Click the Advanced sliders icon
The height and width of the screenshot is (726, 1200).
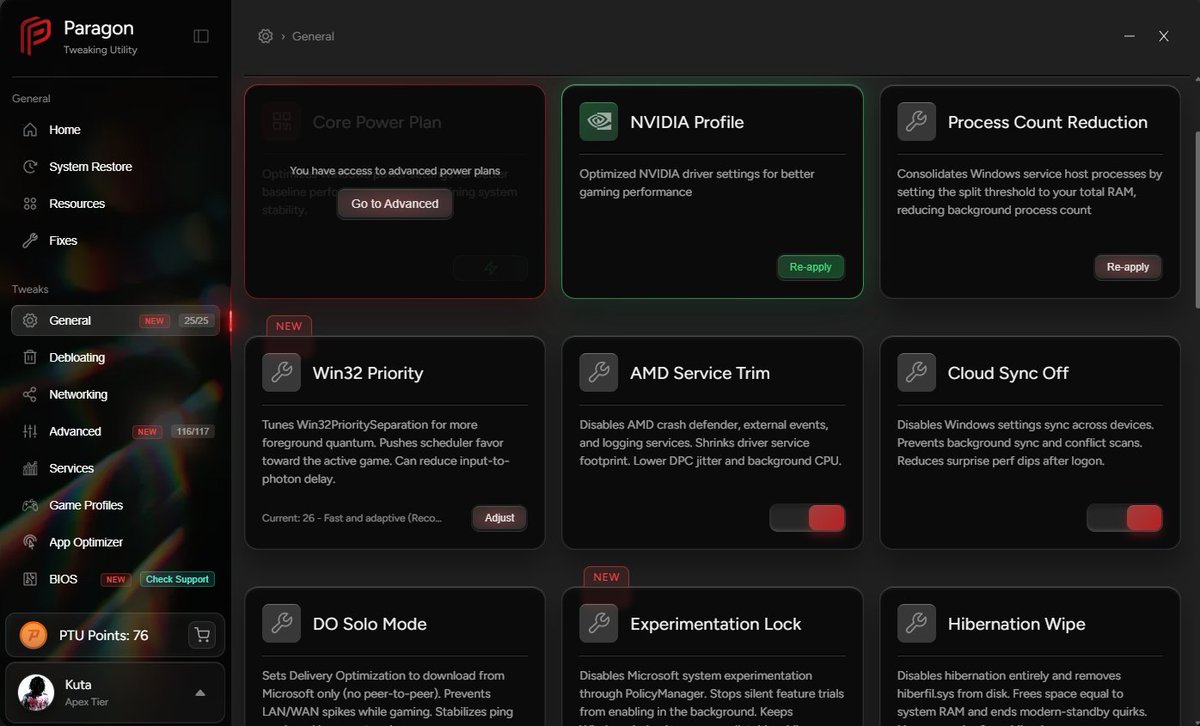pyautogui.click(x=30, y=432)
